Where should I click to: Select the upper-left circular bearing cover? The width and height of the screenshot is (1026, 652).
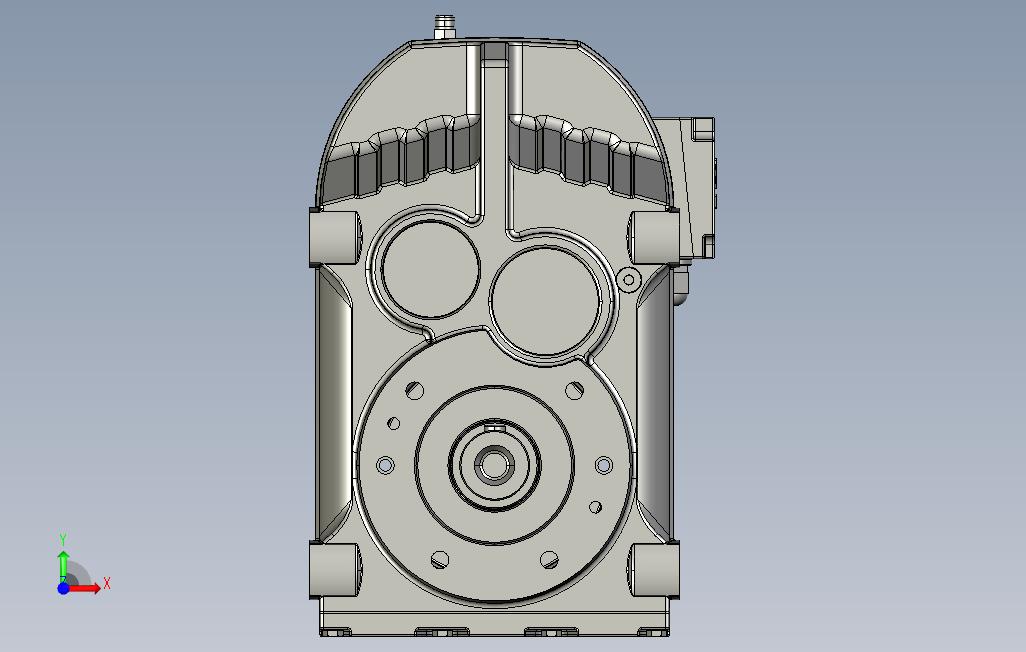click(x=431, y=270)
